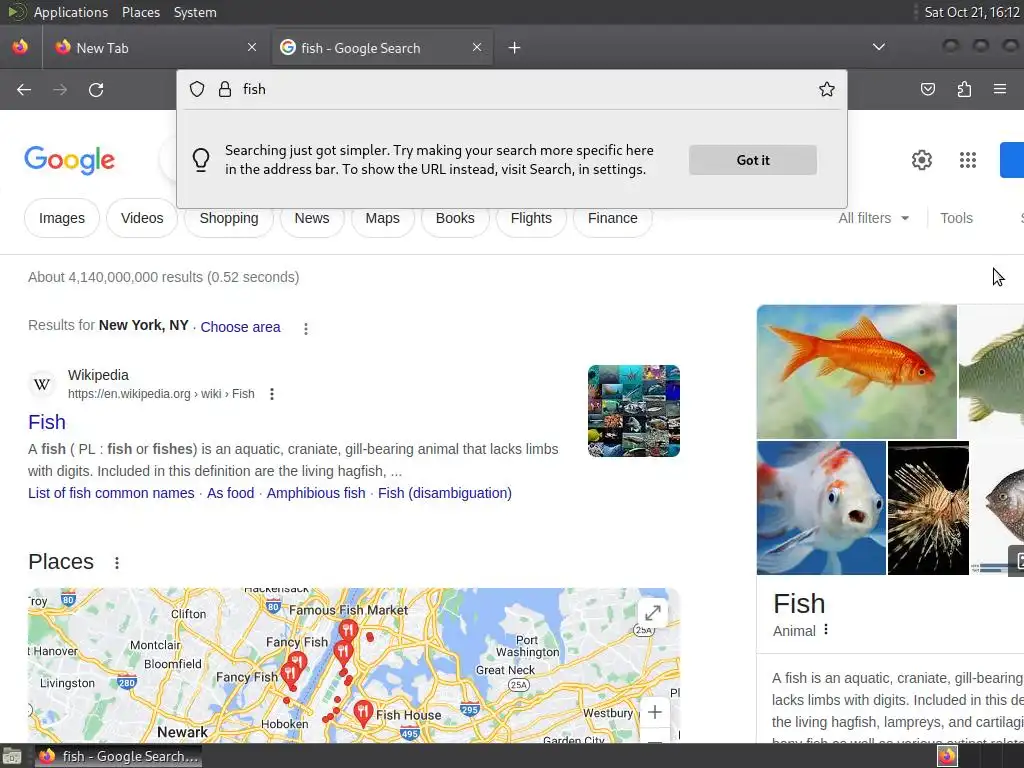The height and width of the screenshot is (768, 1024).
Task: Open Google apps grid icon
Action: pyautogui.click(x=968, y=160)
